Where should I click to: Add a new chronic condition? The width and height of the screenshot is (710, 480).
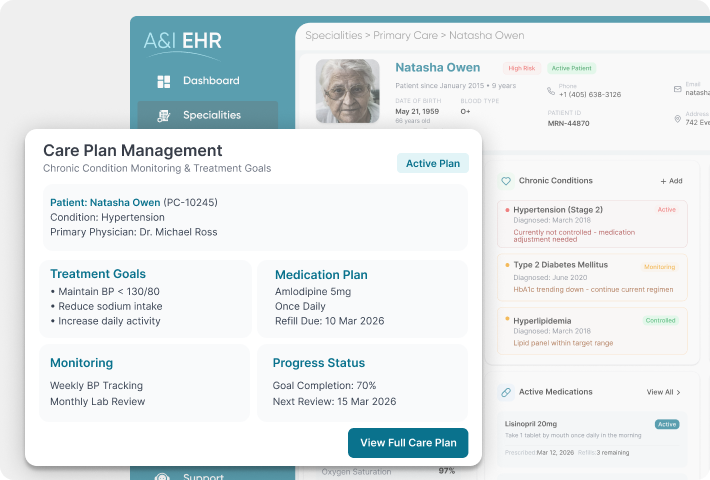point(671,181)
